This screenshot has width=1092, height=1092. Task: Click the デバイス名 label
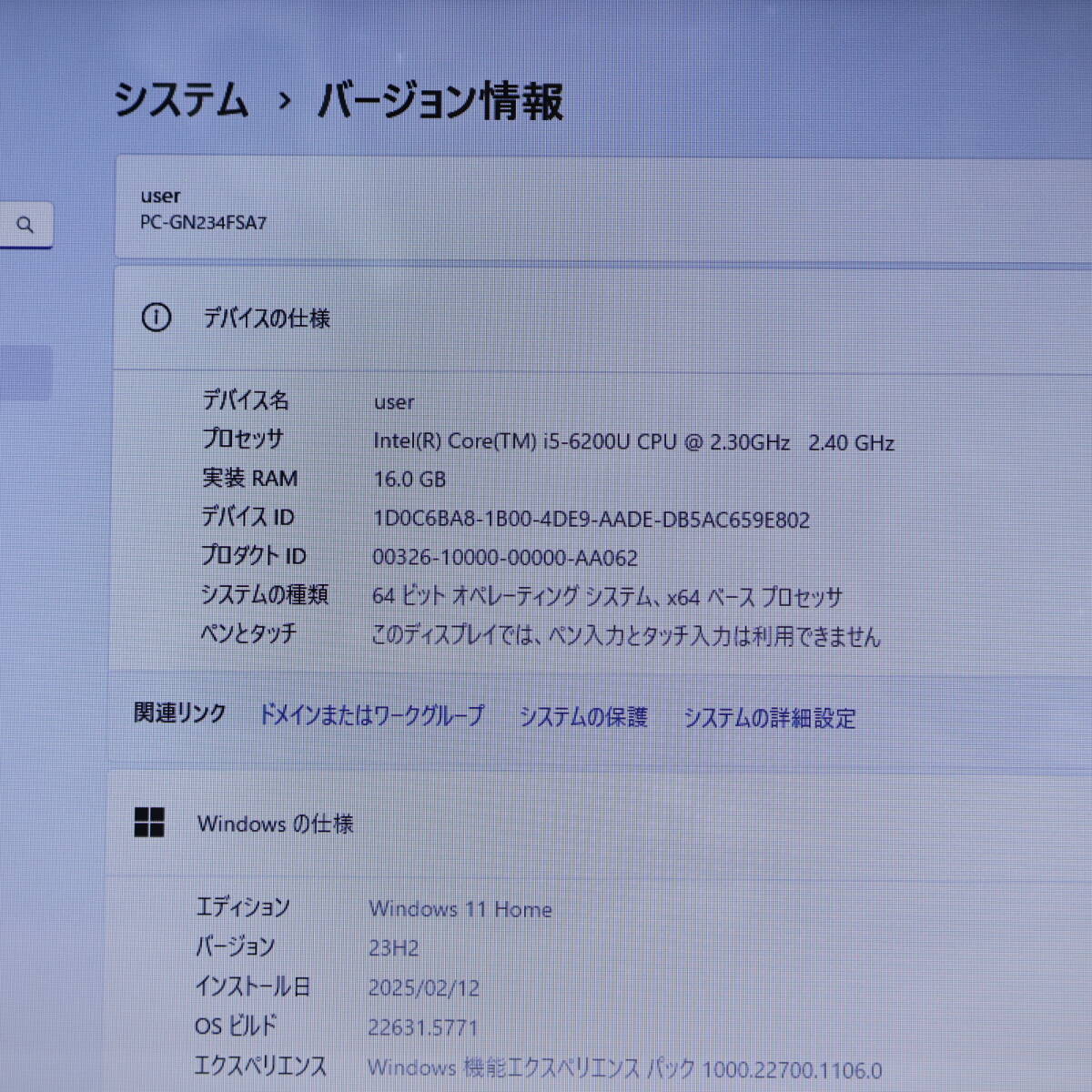coord(245,399)
